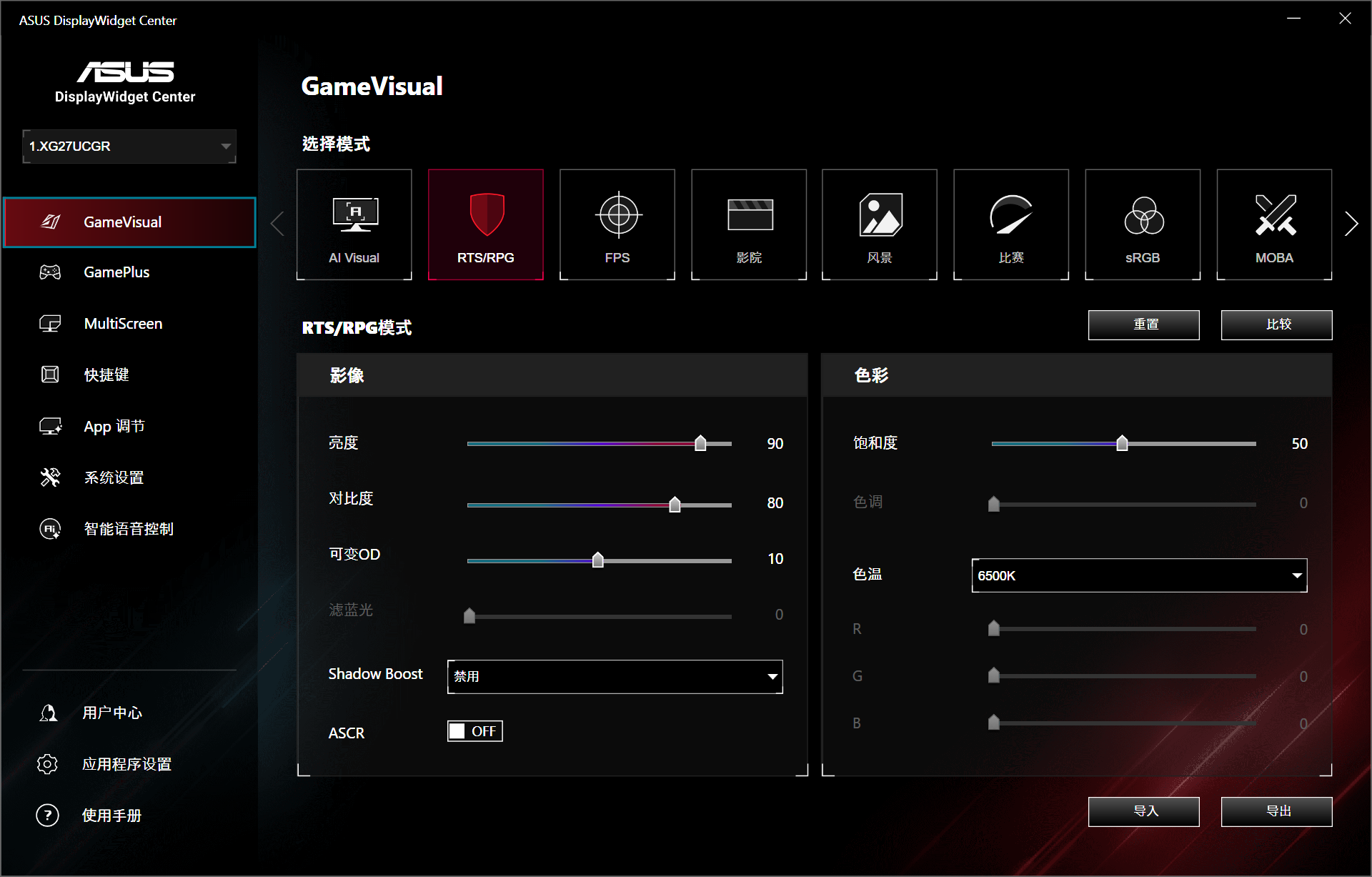
Task: Switch to the GamePlus menu
Action: click(x=116, y=272)
